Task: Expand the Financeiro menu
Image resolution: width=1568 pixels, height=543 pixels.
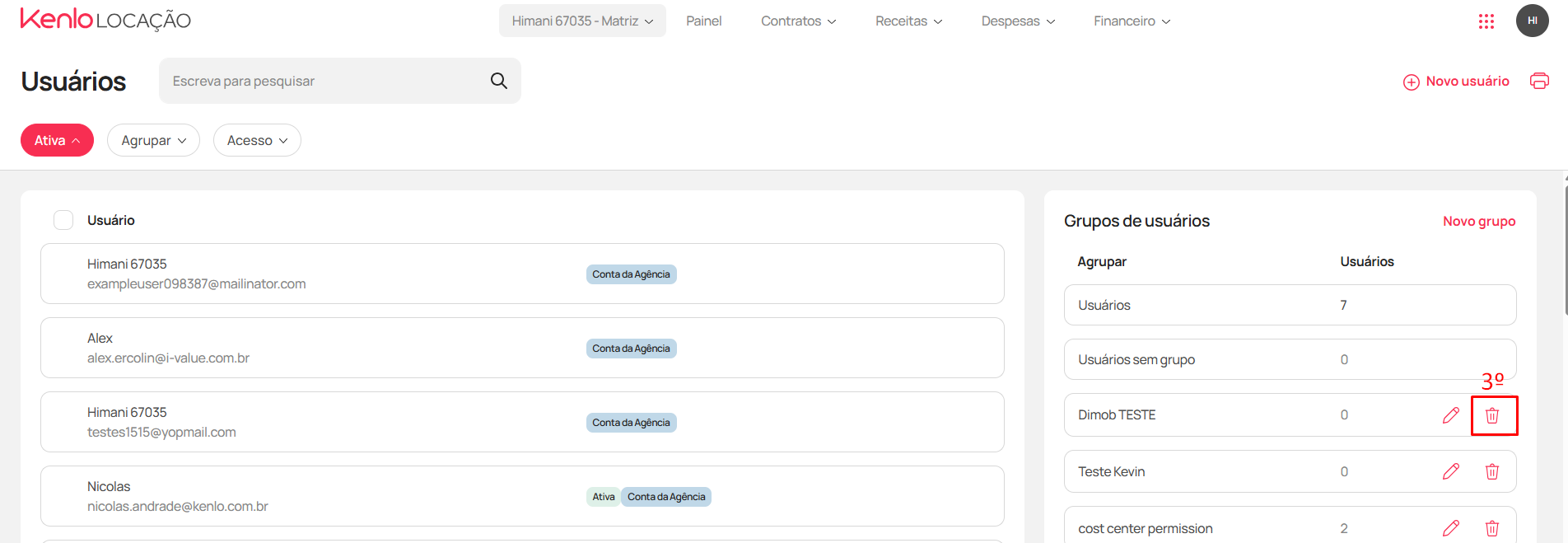Action: click(x=1132, y=21)
